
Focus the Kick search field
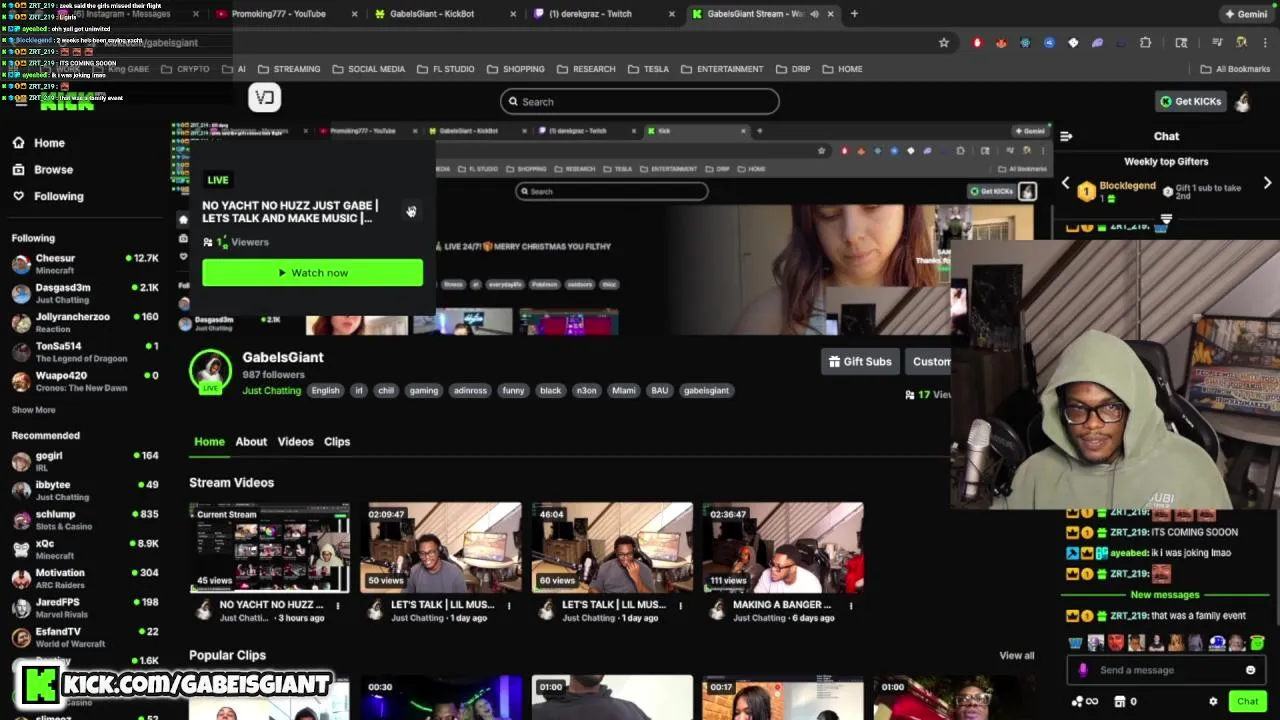640,101
